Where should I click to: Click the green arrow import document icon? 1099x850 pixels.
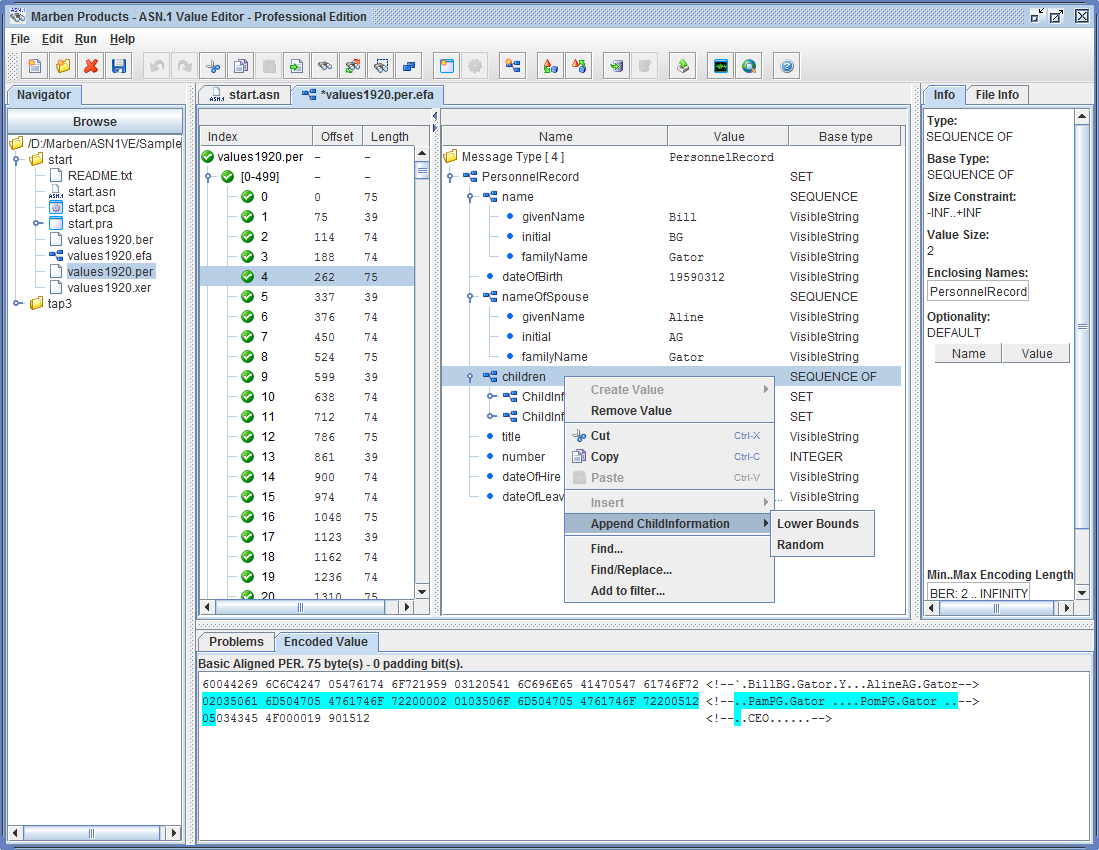pyautogui.click(x=297, y=66)
